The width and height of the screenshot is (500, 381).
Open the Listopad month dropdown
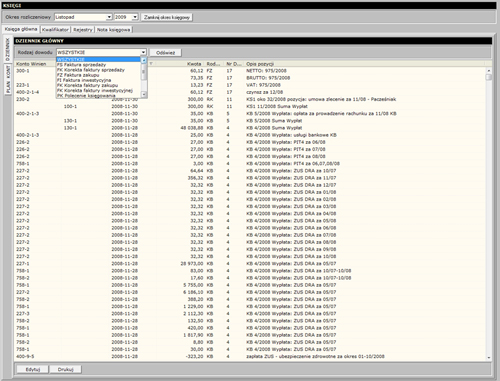(x=109, y=17)
